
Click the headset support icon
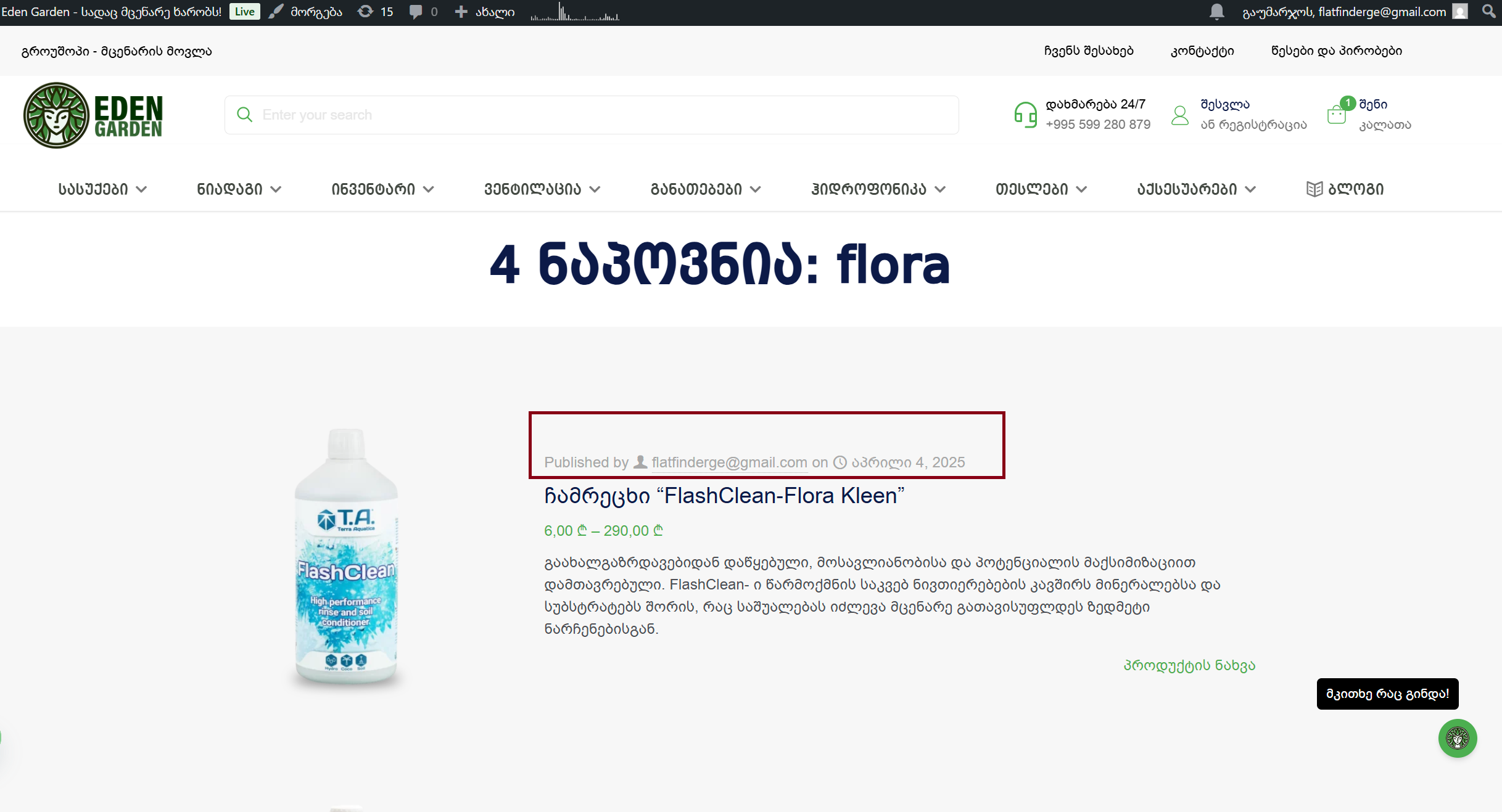click(1025, 115)
